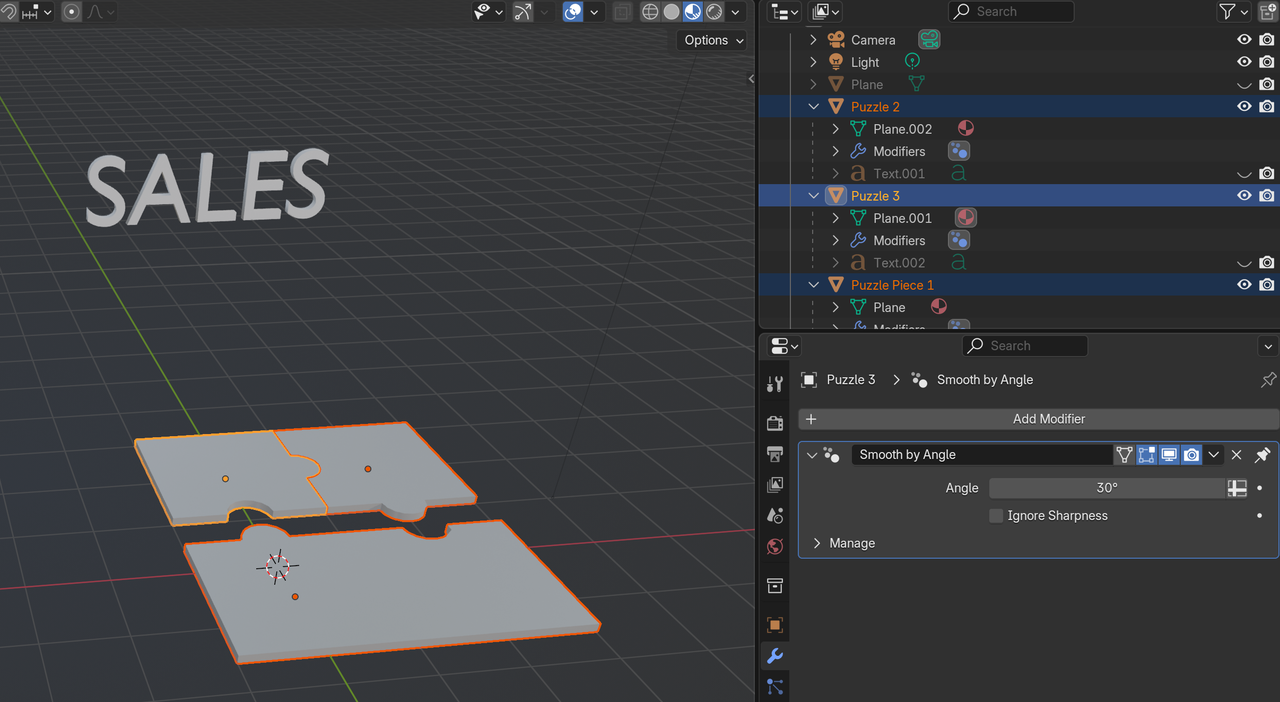1280x702 pixels.
Task: Click the Add Modifier button
Action: (x=1039, y=419)
